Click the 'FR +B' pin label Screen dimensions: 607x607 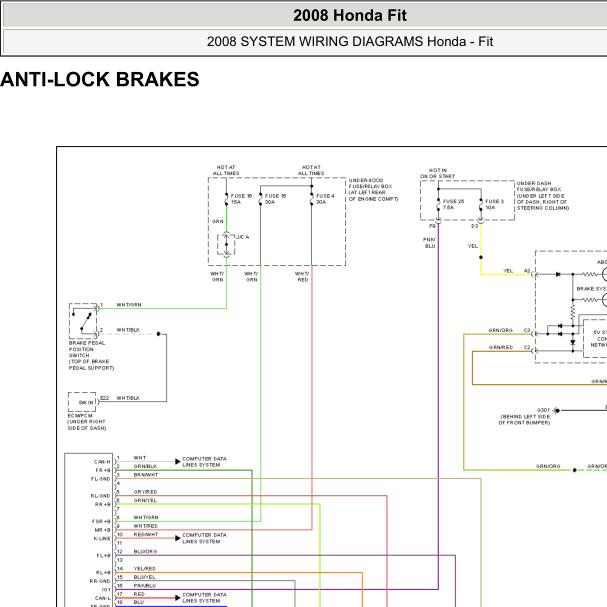tap(103, 470)
